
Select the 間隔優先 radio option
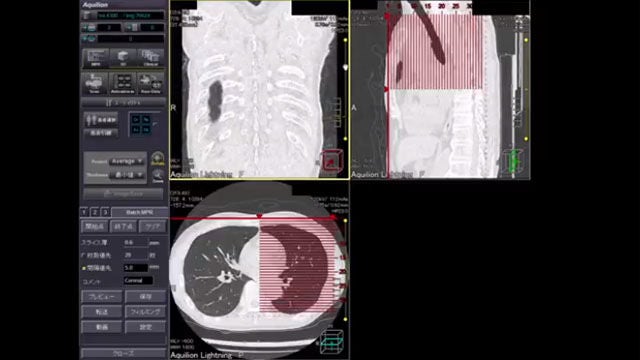point(84,268)
